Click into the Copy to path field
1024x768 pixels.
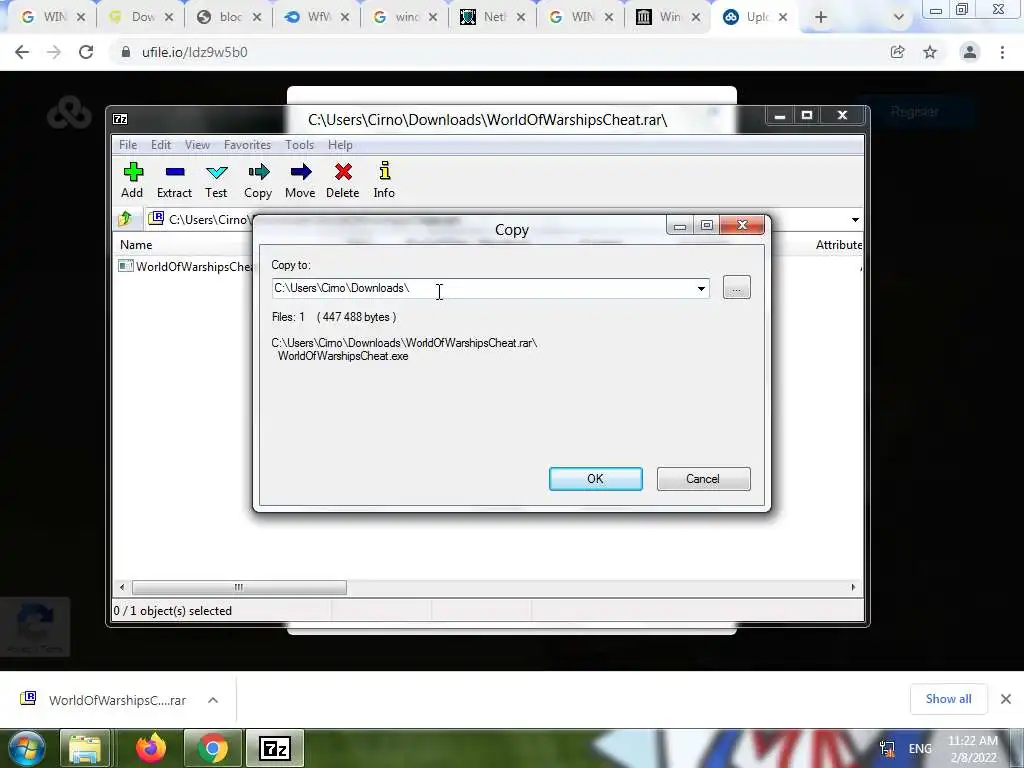[x=482, y=288]
